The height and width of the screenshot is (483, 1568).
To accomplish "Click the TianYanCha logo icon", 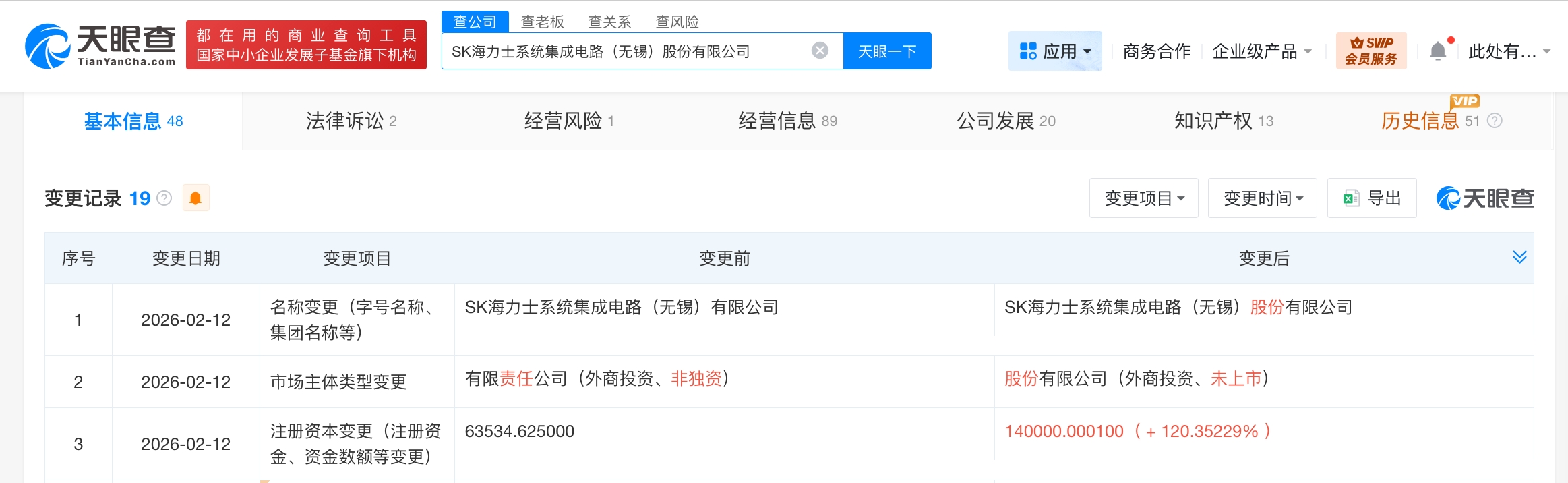I will [x=47, y=46].
